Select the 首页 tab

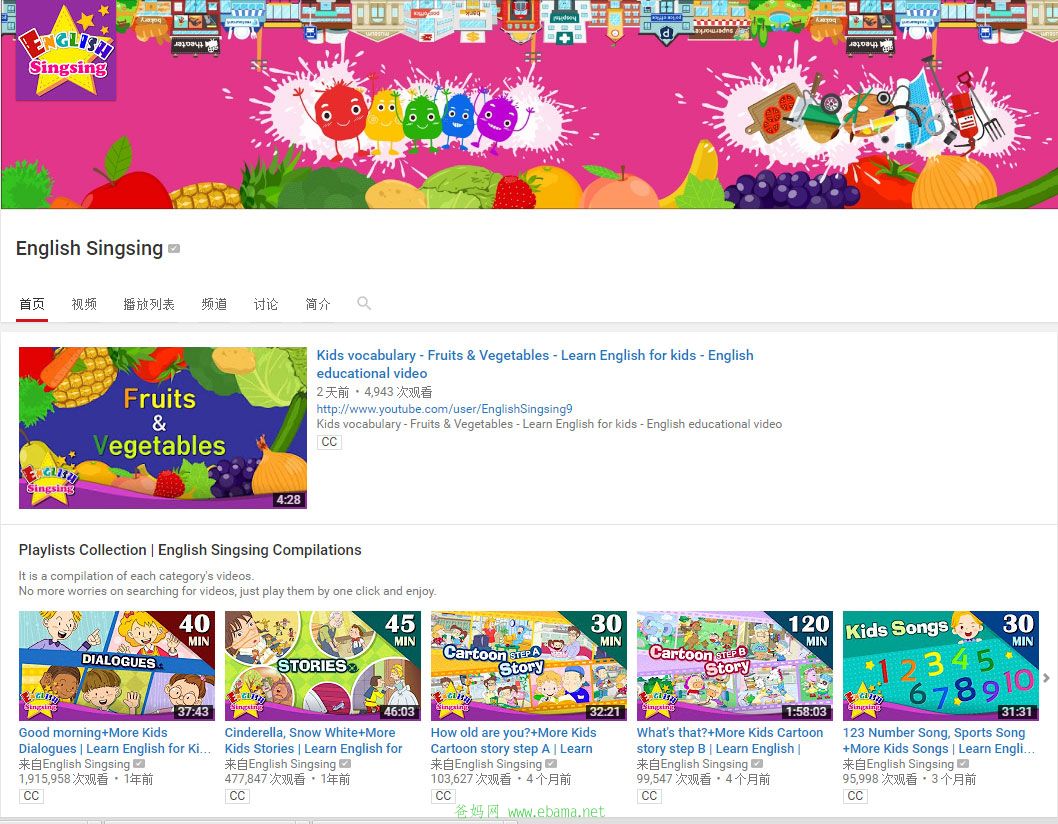pos(32,304)
